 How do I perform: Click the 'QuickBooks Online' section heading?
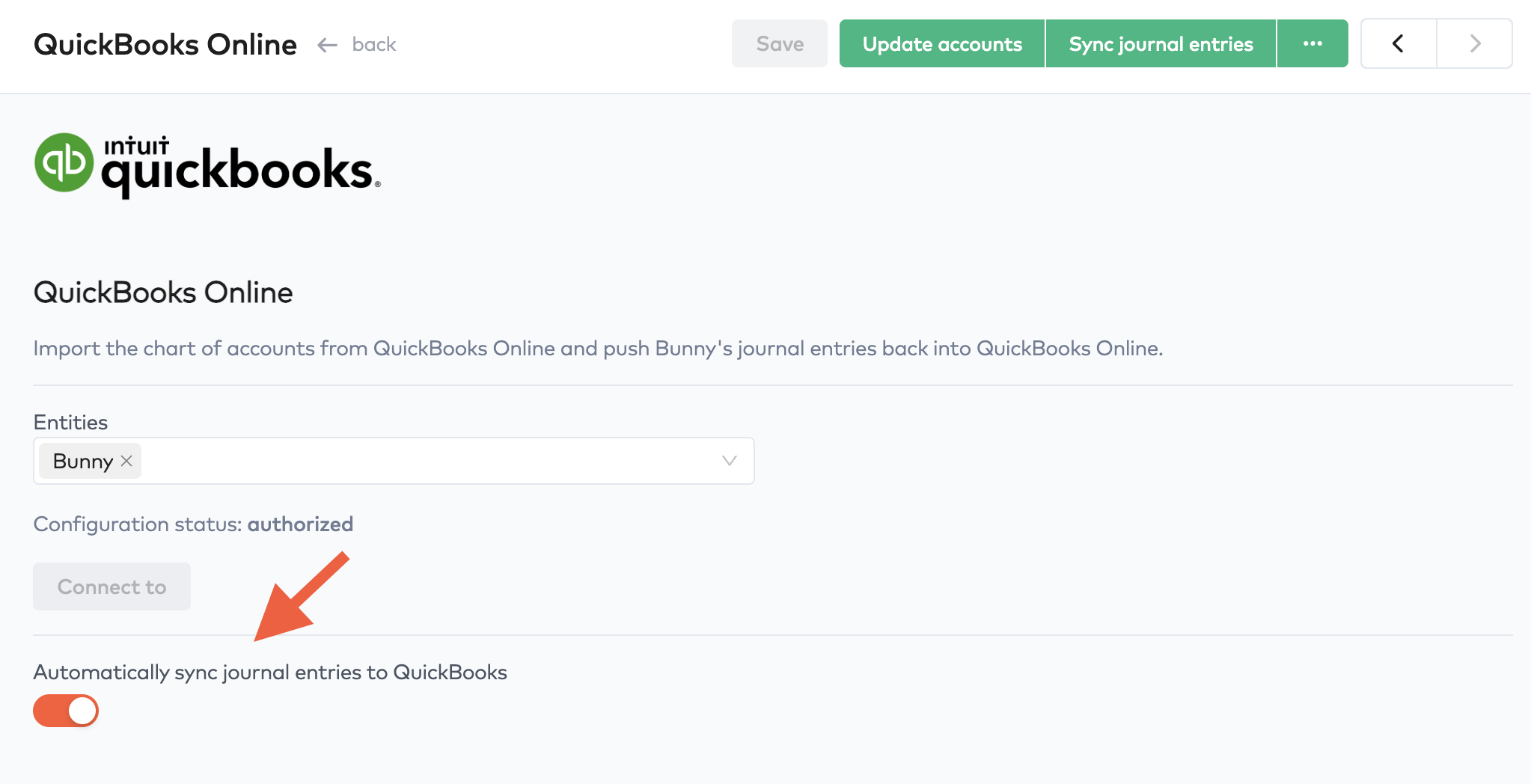[x=163, y=293]
